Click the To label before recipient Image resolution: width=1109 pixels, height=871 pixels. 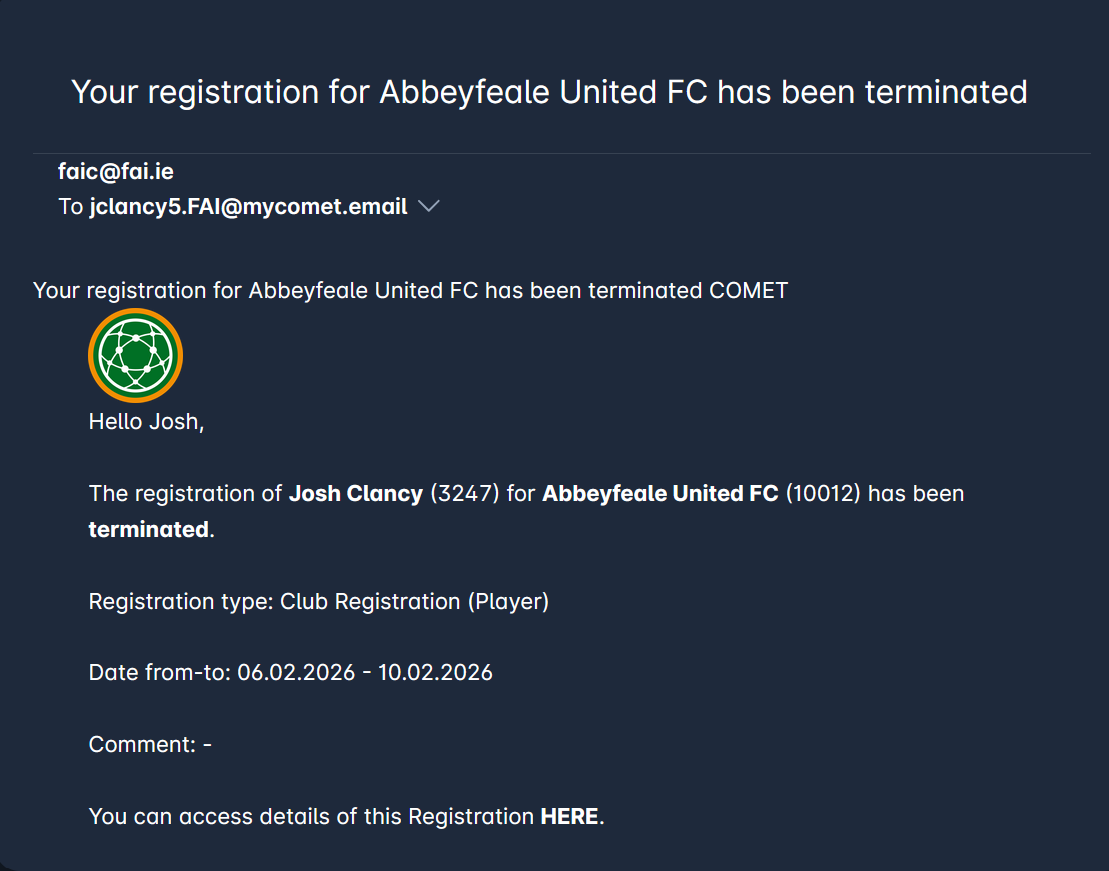coord(70,207)
